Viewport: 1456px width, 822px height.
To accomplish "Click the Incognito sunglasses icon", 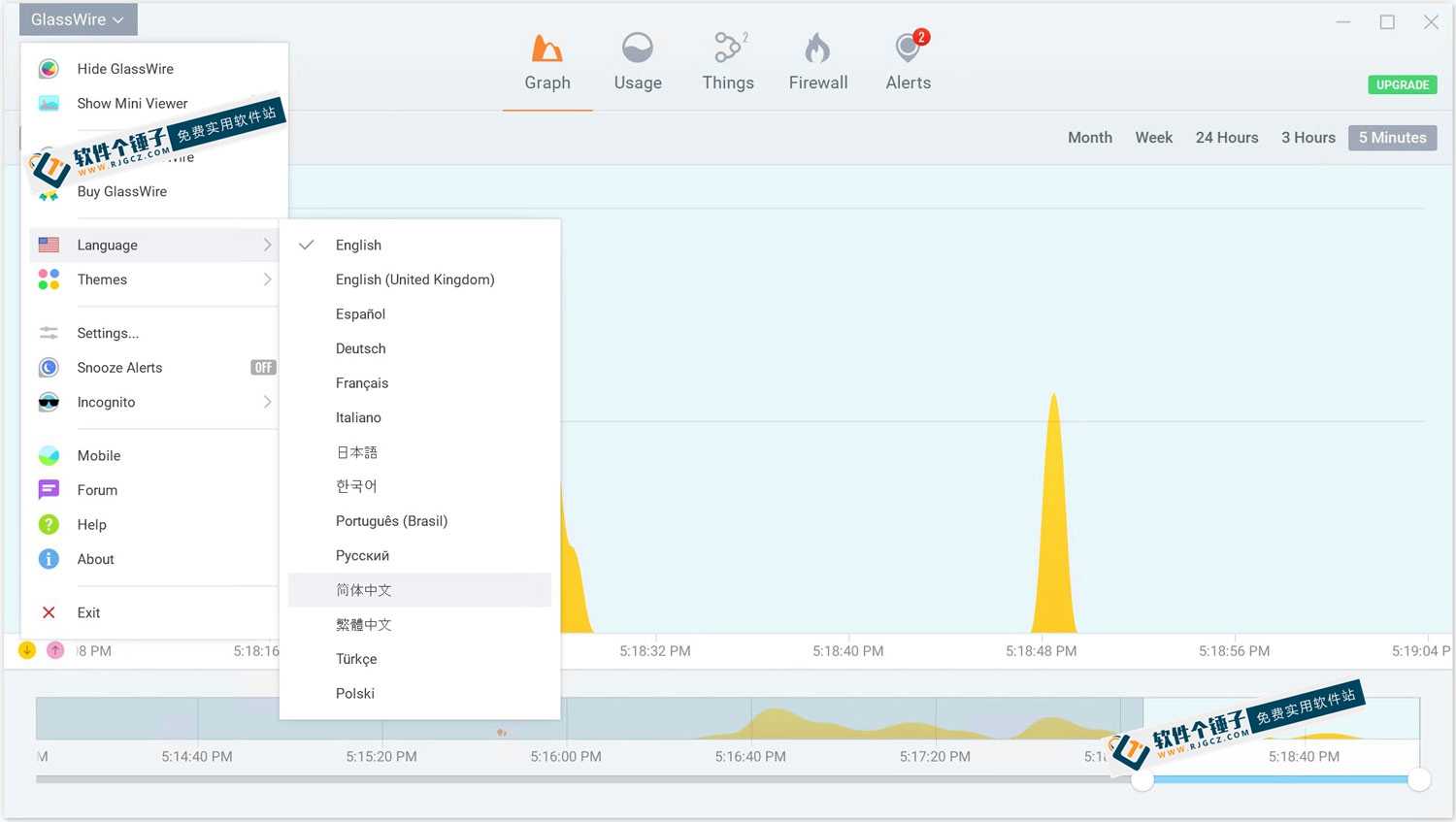I will [x=49, y=402].
